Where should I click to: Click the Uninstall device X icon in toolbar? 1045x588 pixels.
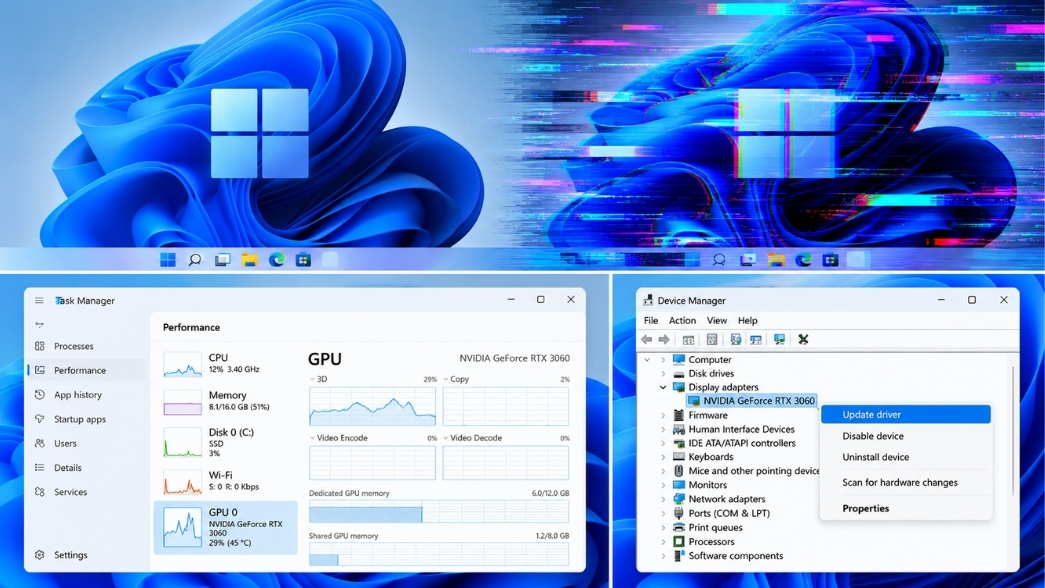point(803,340)
